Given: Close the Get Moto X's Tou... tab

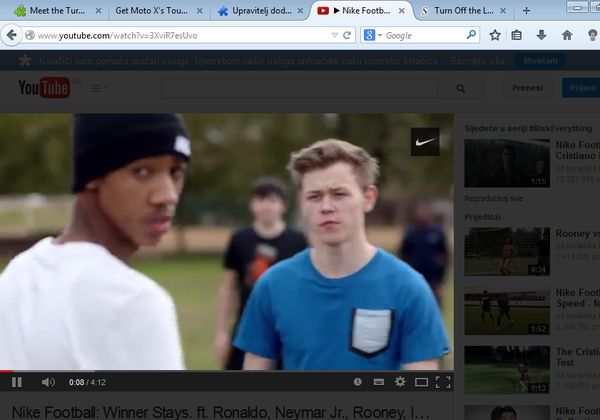Looking at the screenshot, I should [199, 11].
